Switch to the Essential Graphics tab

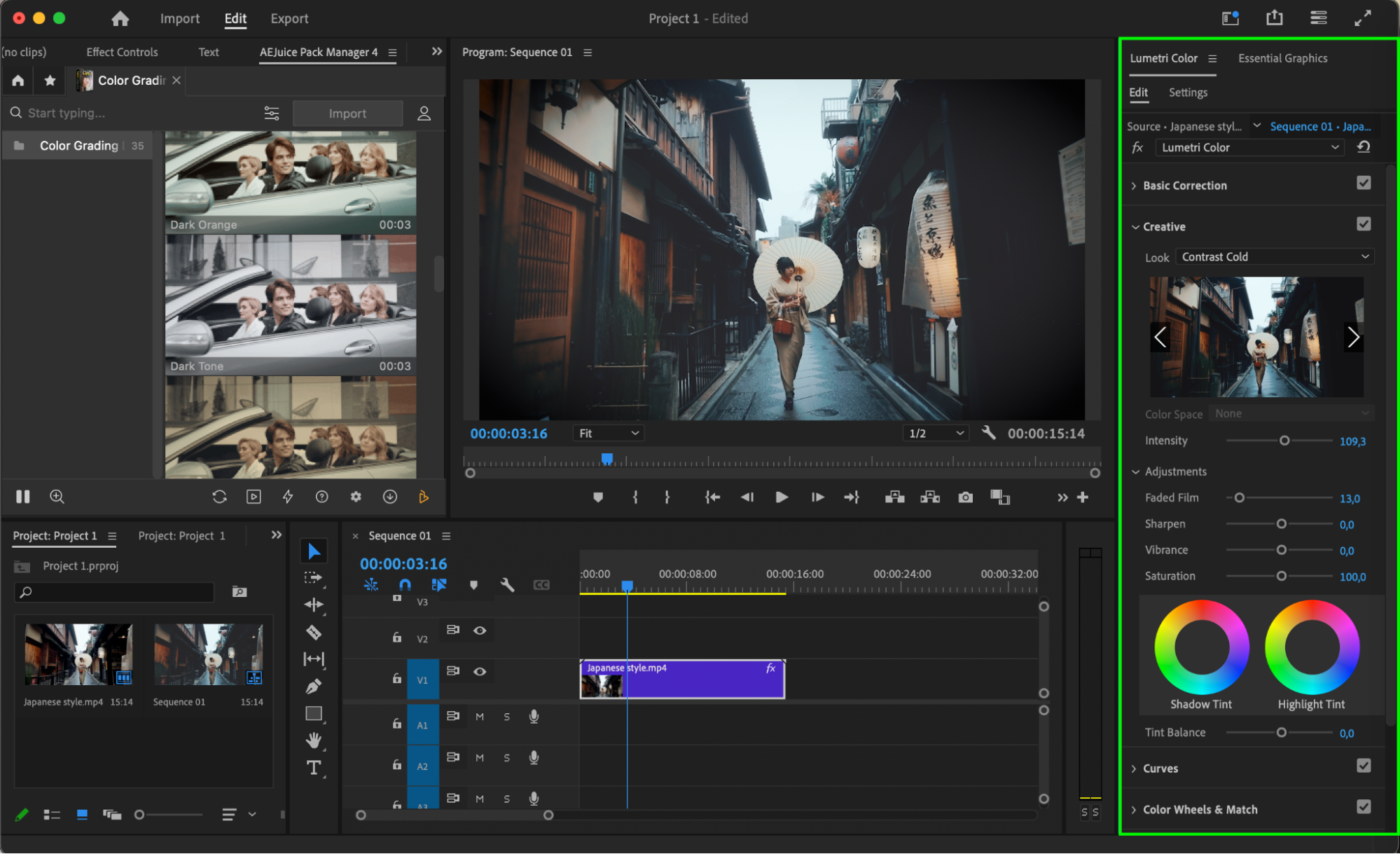[x=1282, y=58]
